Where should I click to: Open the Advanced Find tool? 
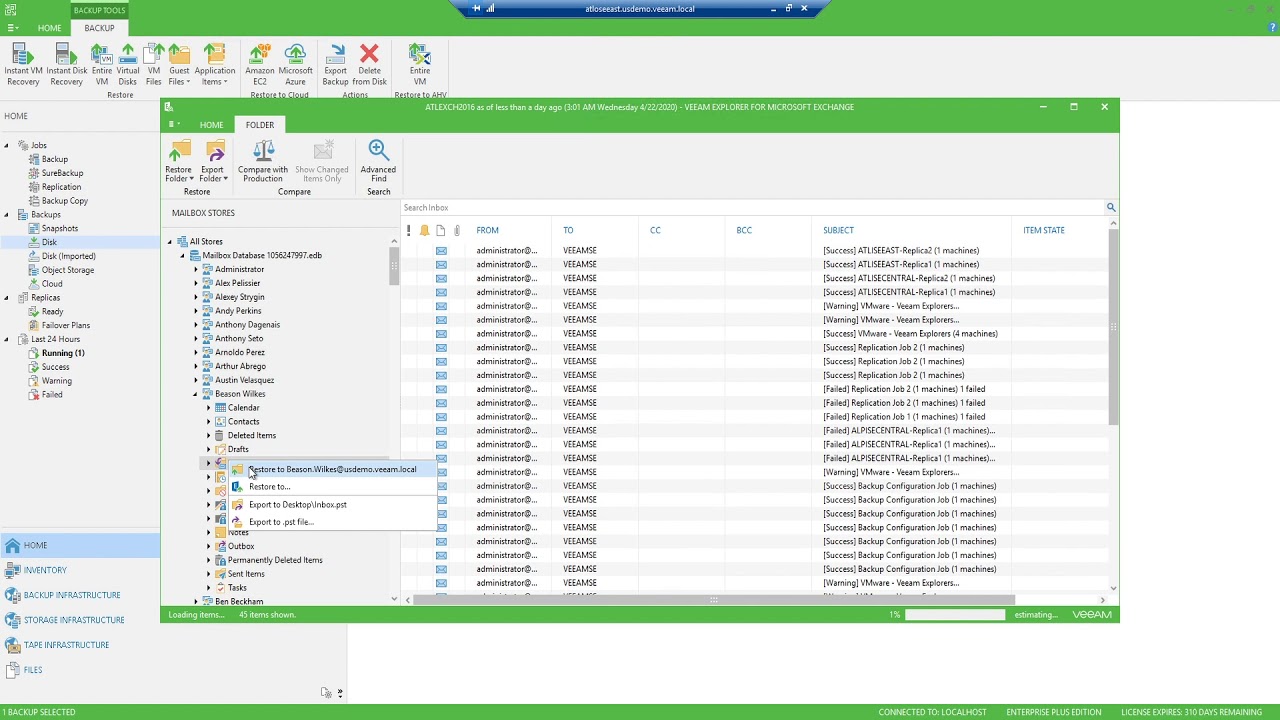[x=378, y=161]
